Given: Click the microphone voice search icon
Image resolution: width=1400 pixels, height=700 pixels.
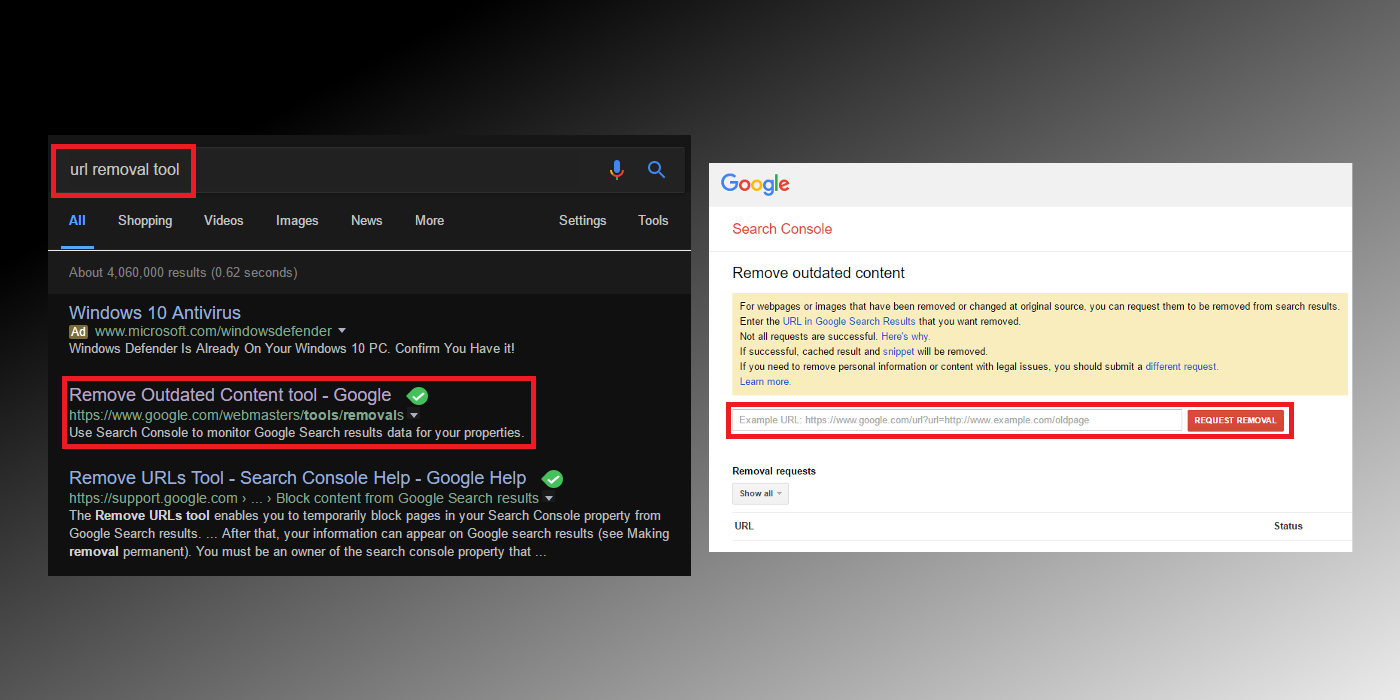Looking at the screenshot, I should [x=617, y=170].
